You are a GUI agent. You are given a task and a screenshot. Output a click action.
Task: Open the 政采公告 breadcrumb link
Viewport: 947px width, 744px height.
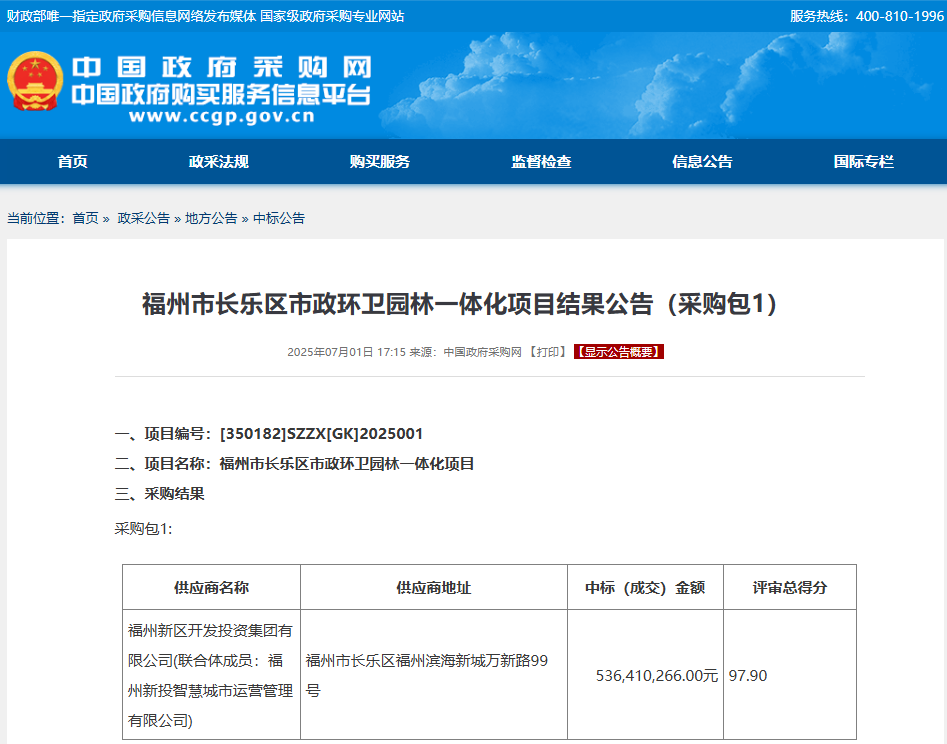tap(143, 218)
